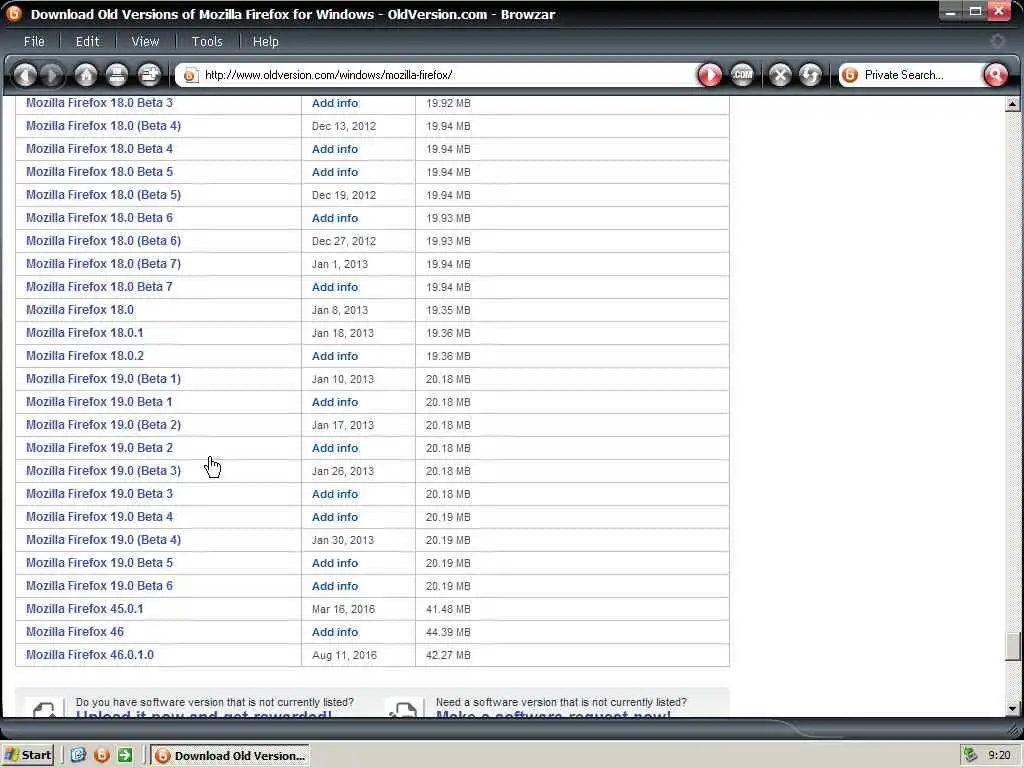Open Mozilla Firefox 19.0 Beta 5 link
Screen dimensions: 1024x768
[x=99, y=562]
